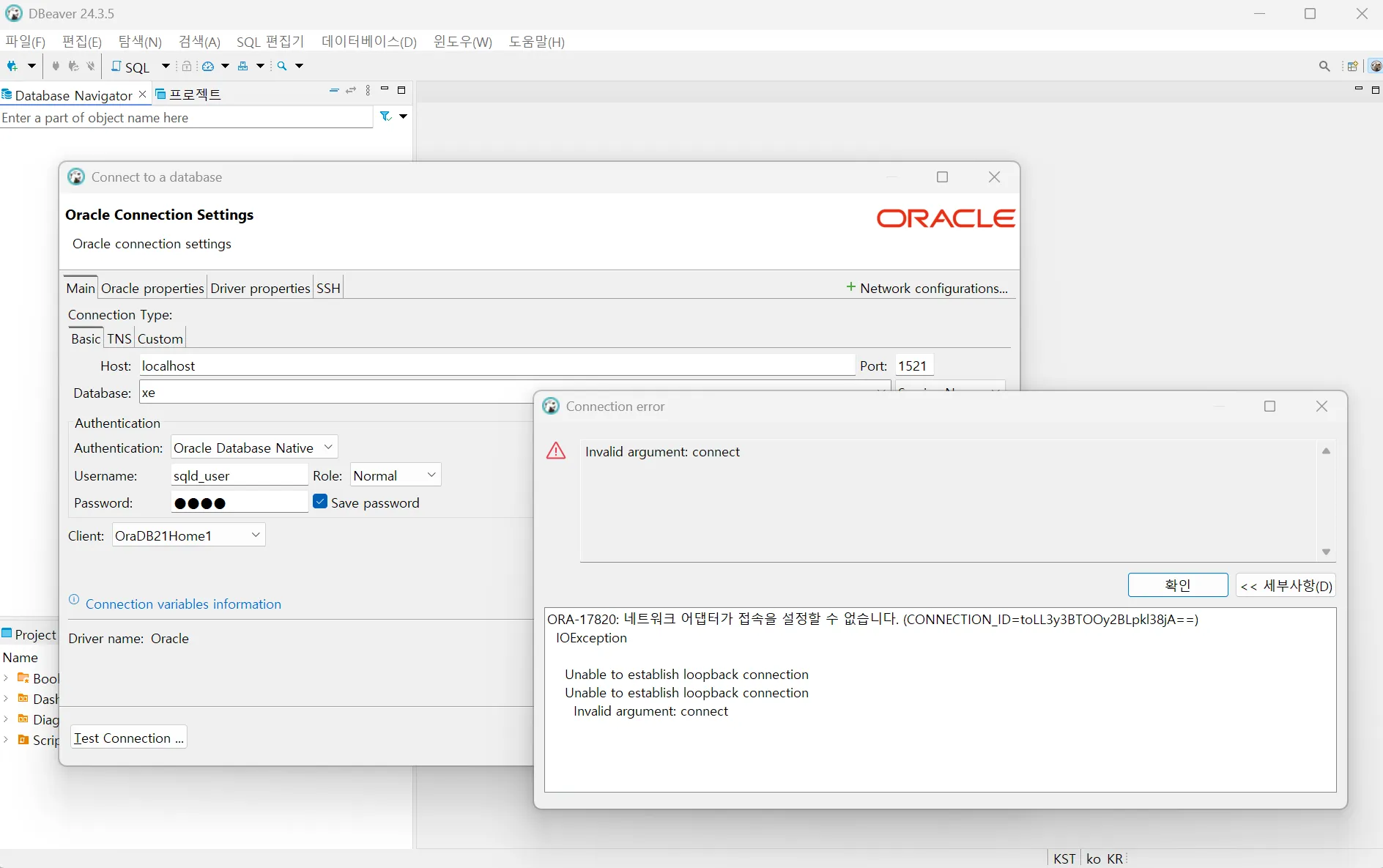Open the dashboard icon dropdown arrow

point(225,66)
